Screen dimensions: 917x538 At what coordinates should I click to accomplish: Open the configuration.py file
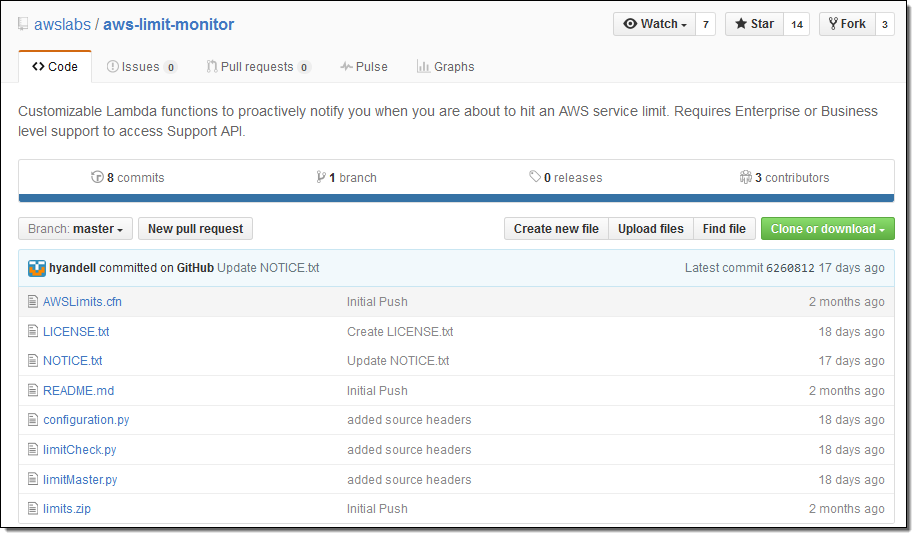pyautogui.click(x=86, y=420)
